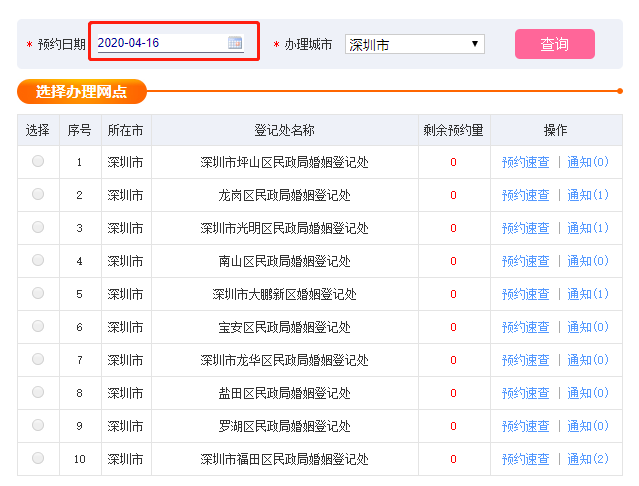Click 预约速查 for 盐田区 row
This screenshot has height=486, width=639.
tap(525, 393)
